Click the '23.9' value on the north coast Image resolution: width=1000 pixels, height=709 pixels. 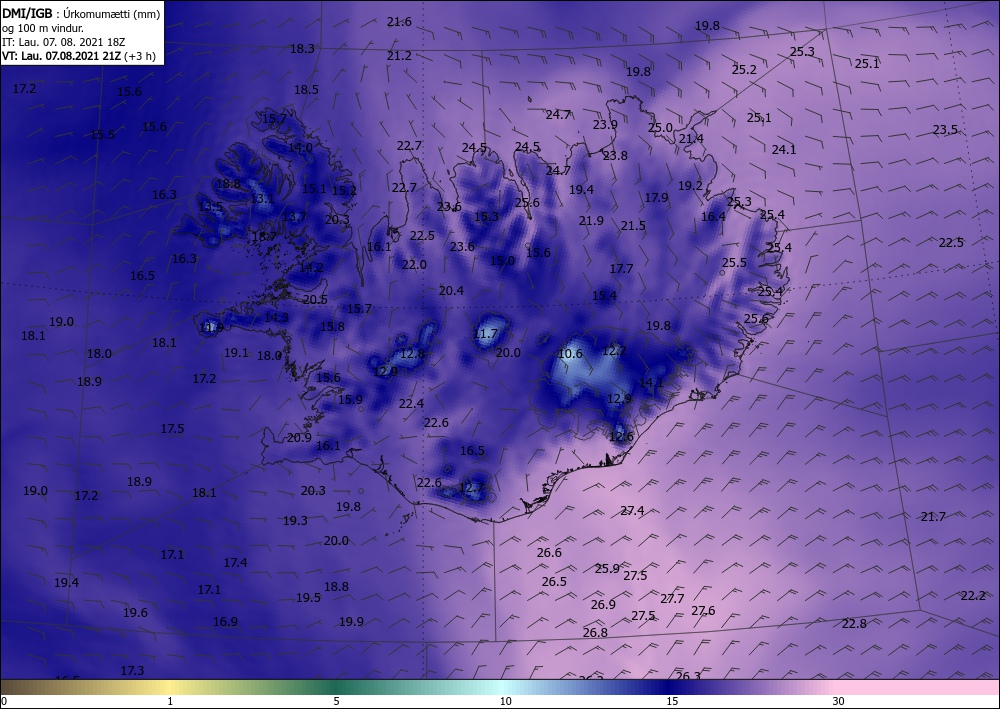(605, 124)
